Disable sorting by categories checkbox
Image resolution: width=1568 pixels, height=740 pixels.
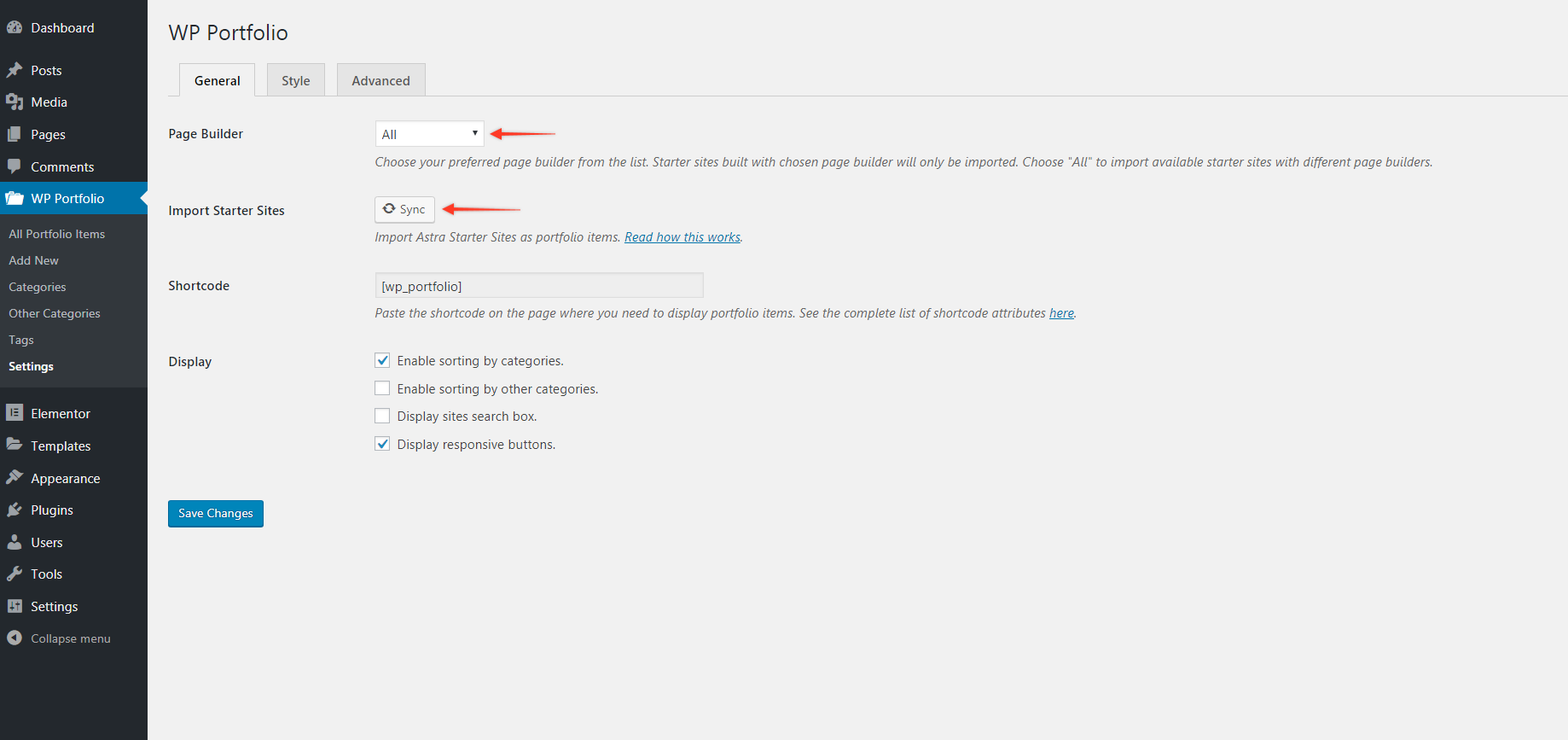[382, 360]
